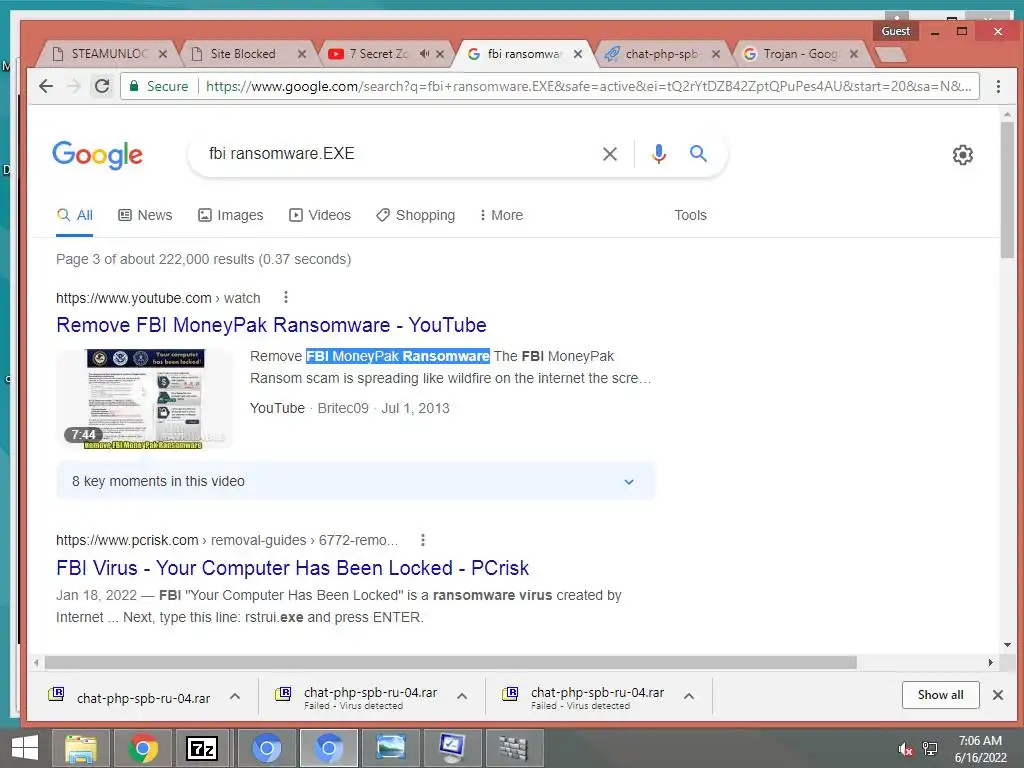This screenshot has width=1024, height=768.
Task: Open 7-Zip from taskbar
Action: pos(202,748)
